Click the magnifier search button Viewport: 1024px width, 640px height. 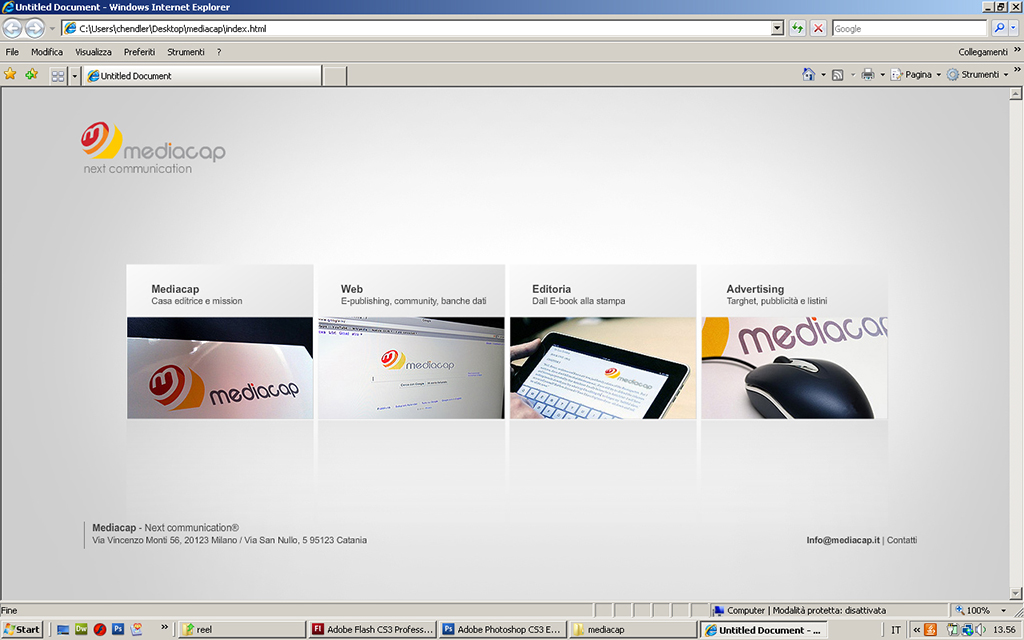(999, 28)
